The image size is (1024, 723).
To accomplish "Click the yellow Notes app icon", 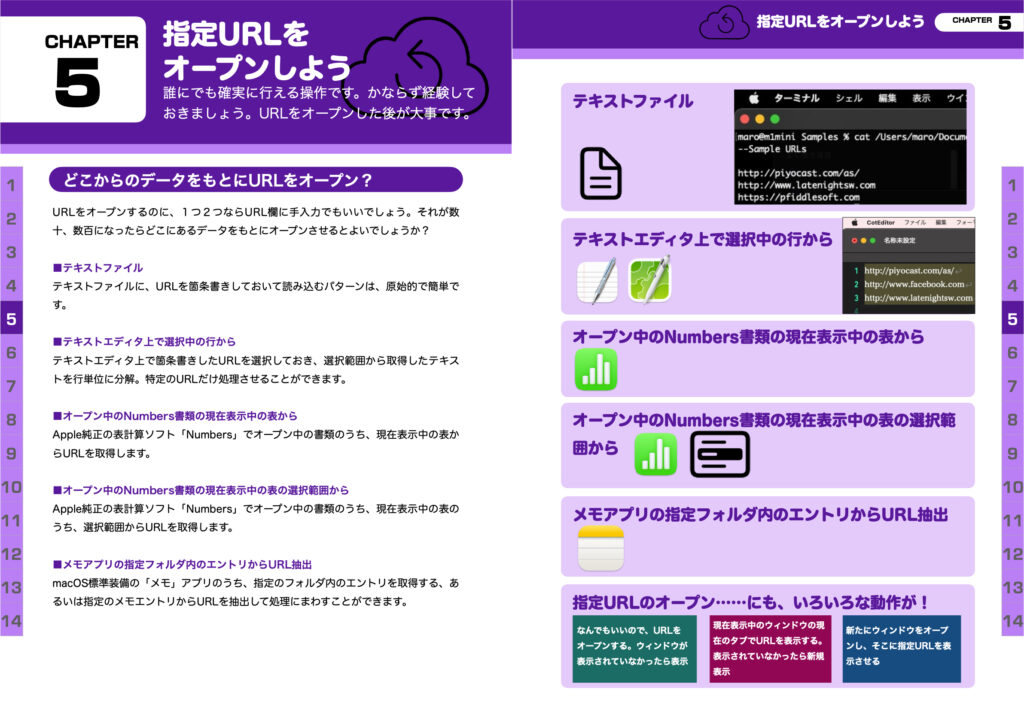I will tap(600, 549).
